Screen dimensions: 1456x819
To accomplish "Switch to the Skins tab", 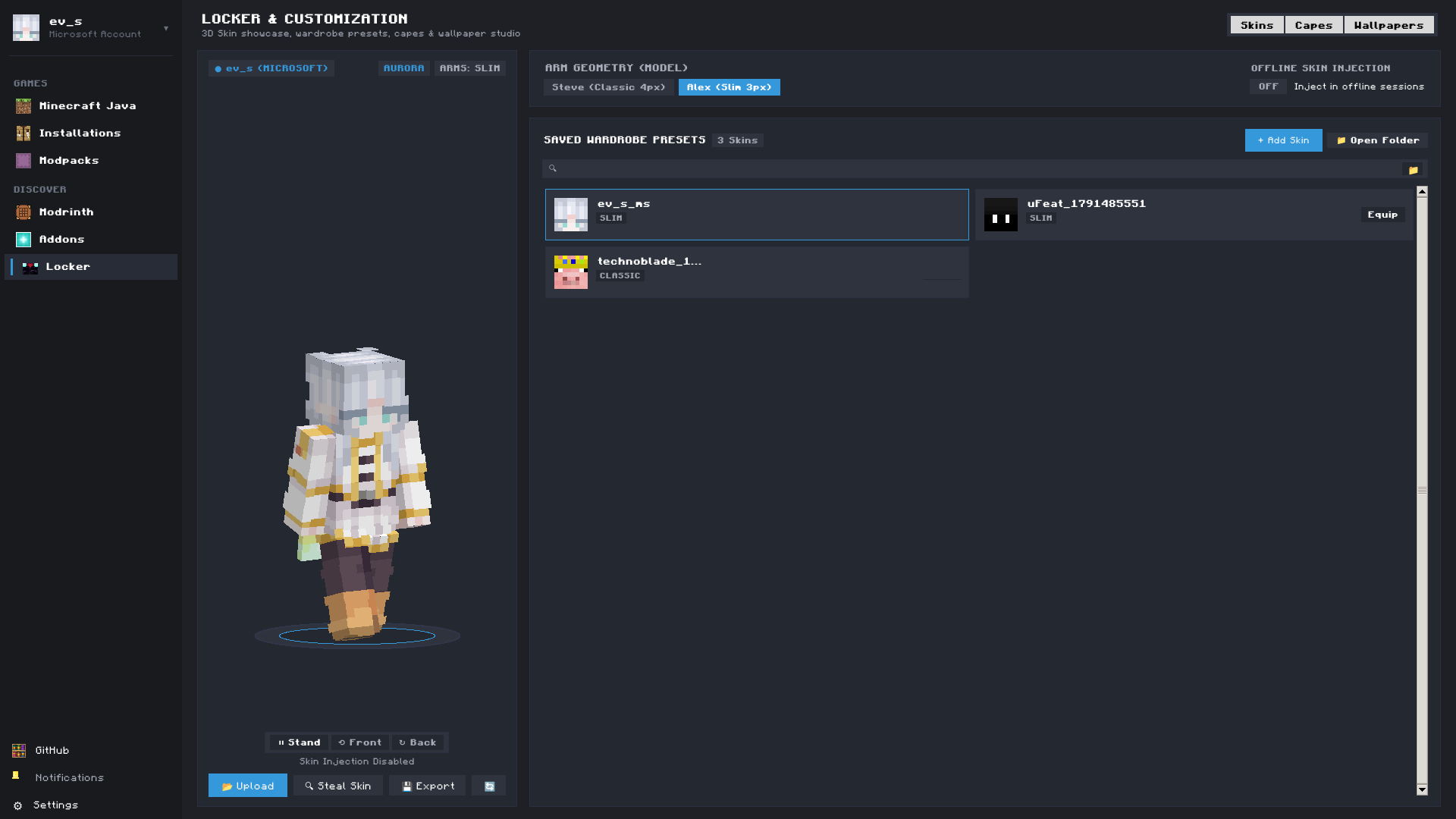I will [1257, 25].
